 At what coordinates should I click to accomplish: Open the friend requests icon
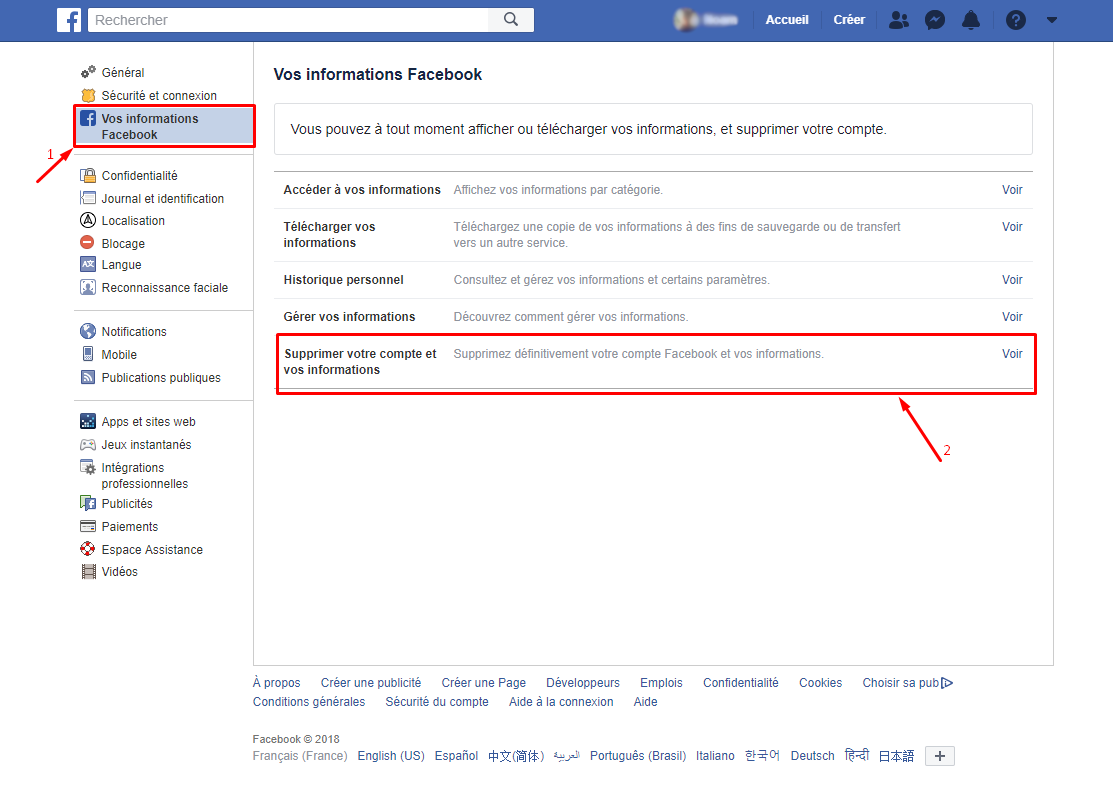coord(899,20)
